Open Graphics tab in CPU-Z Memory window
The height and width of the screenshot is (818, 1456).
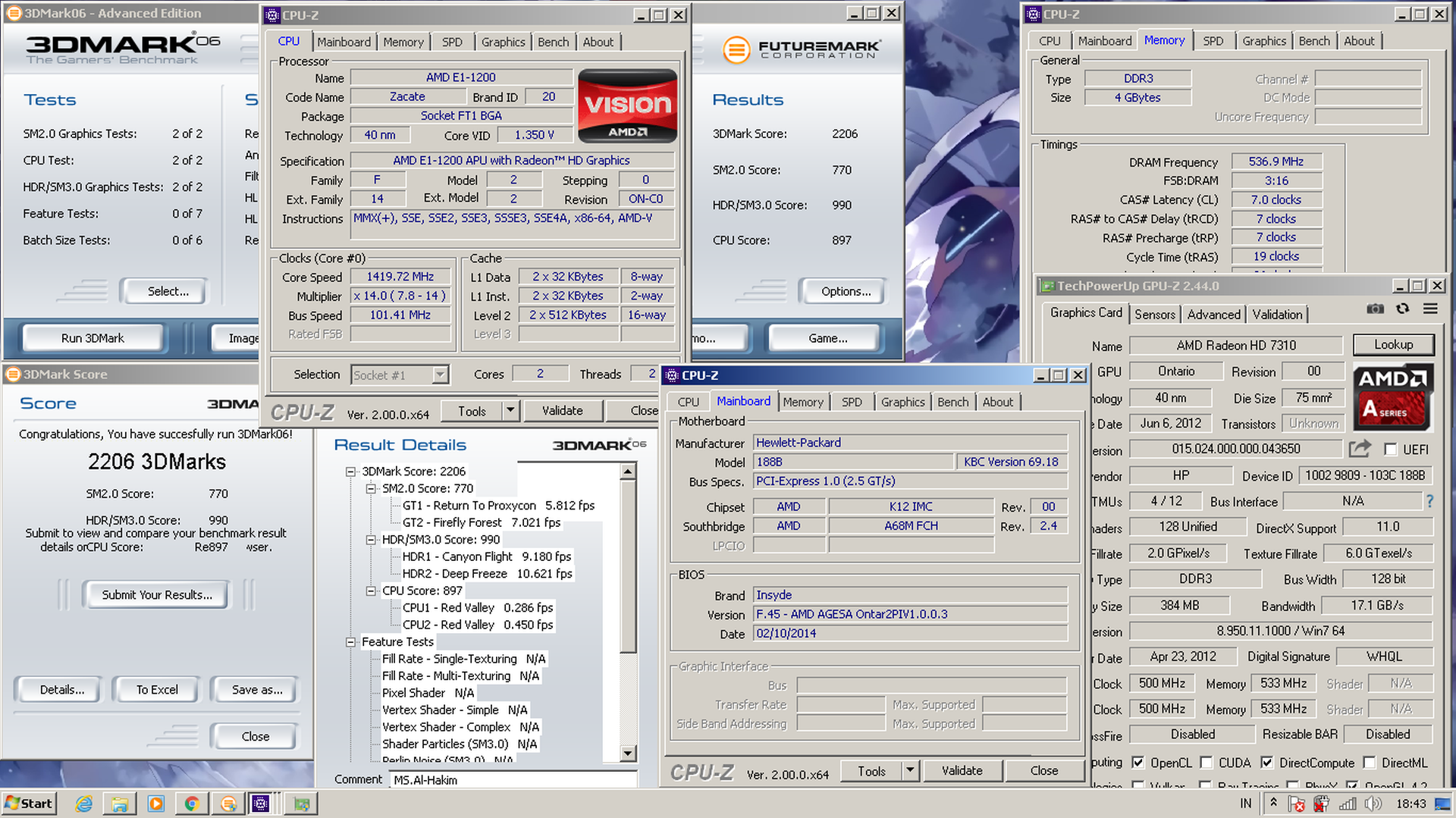(1263, 41)
